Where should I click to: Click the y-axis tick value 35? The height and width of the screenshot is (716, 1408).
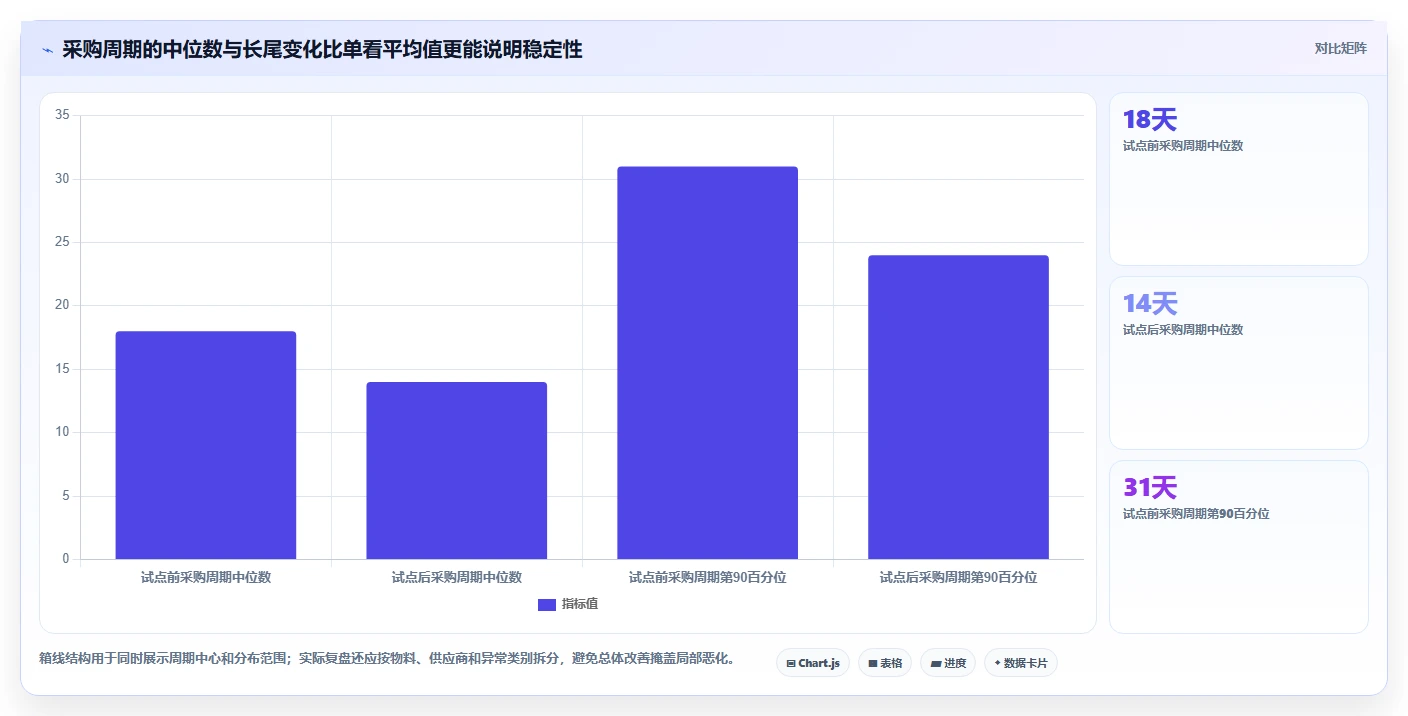pyautogui.click(x=62, y=115)
